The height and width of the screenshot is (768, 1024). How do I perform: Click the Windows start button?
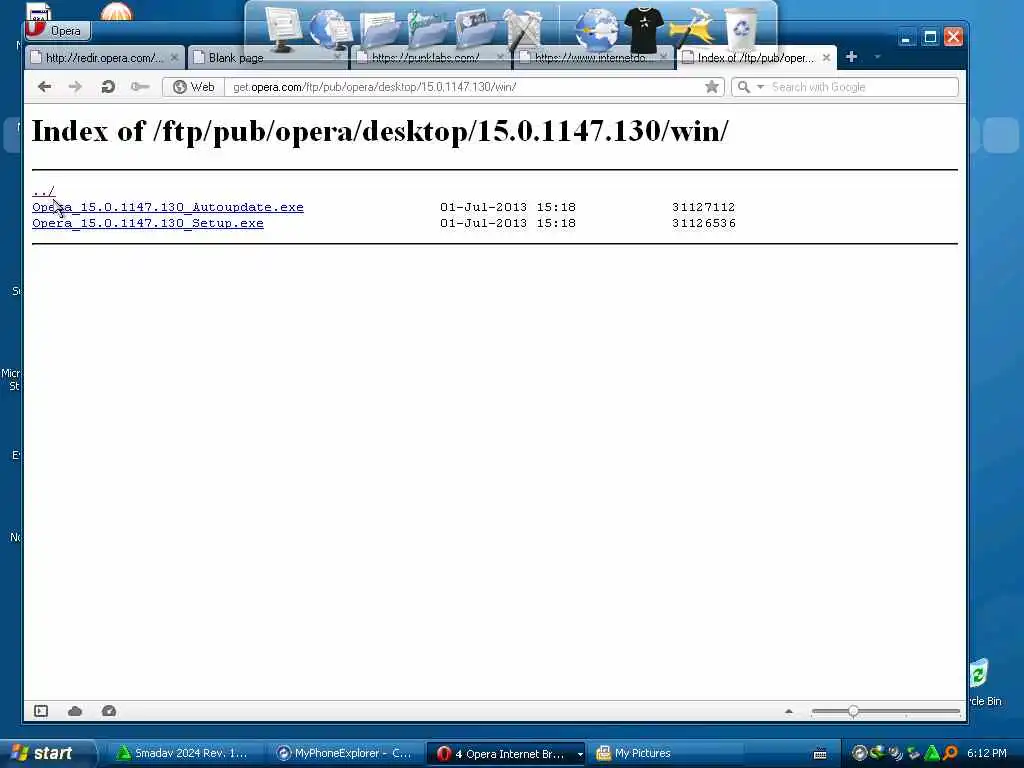[46, 753]
